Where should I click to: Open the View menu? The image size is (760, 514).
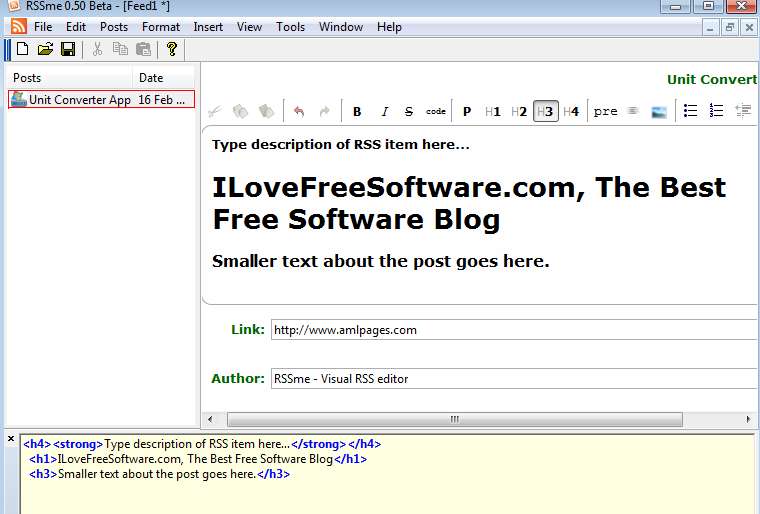pyautogui.click(x=250, y=27)
